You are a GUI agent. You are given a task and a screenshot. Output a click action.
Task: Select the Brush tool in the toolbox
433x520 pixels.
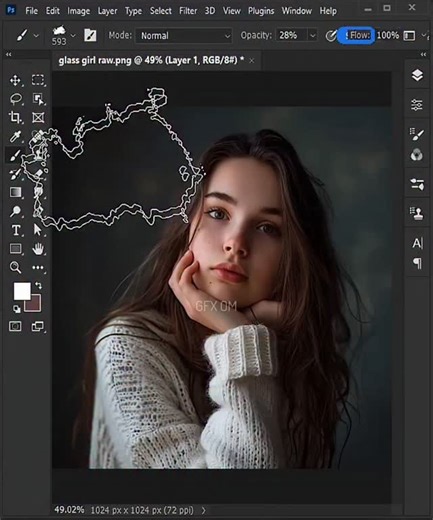coord(15,155)
